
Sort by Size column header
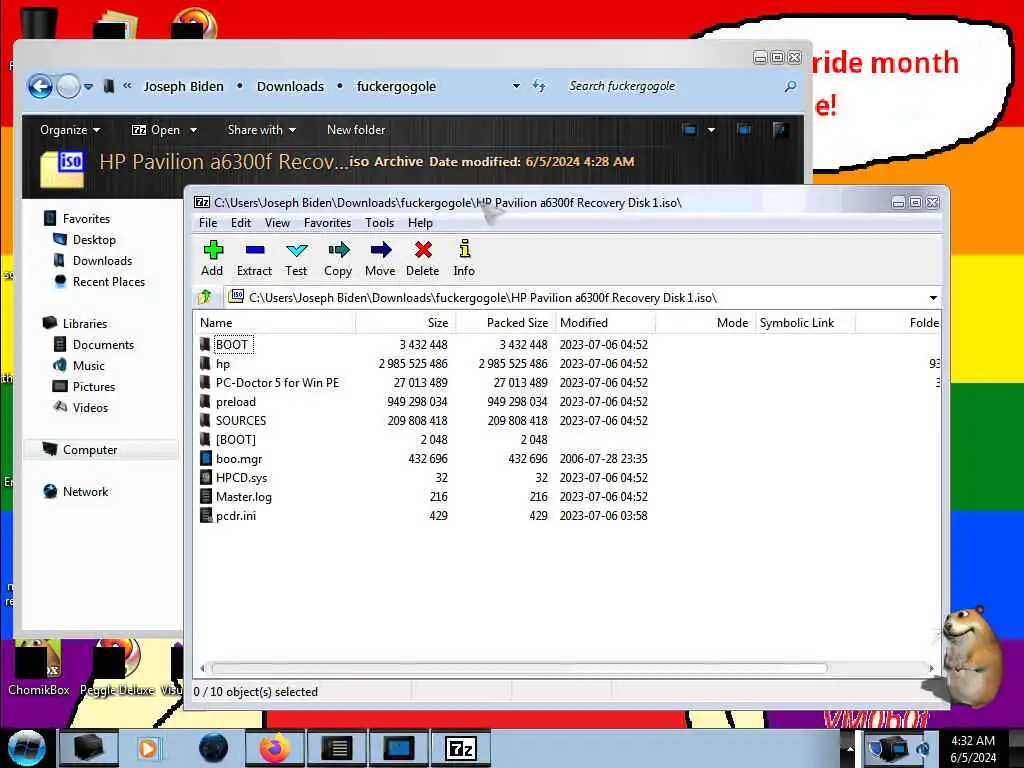[405, 323]
